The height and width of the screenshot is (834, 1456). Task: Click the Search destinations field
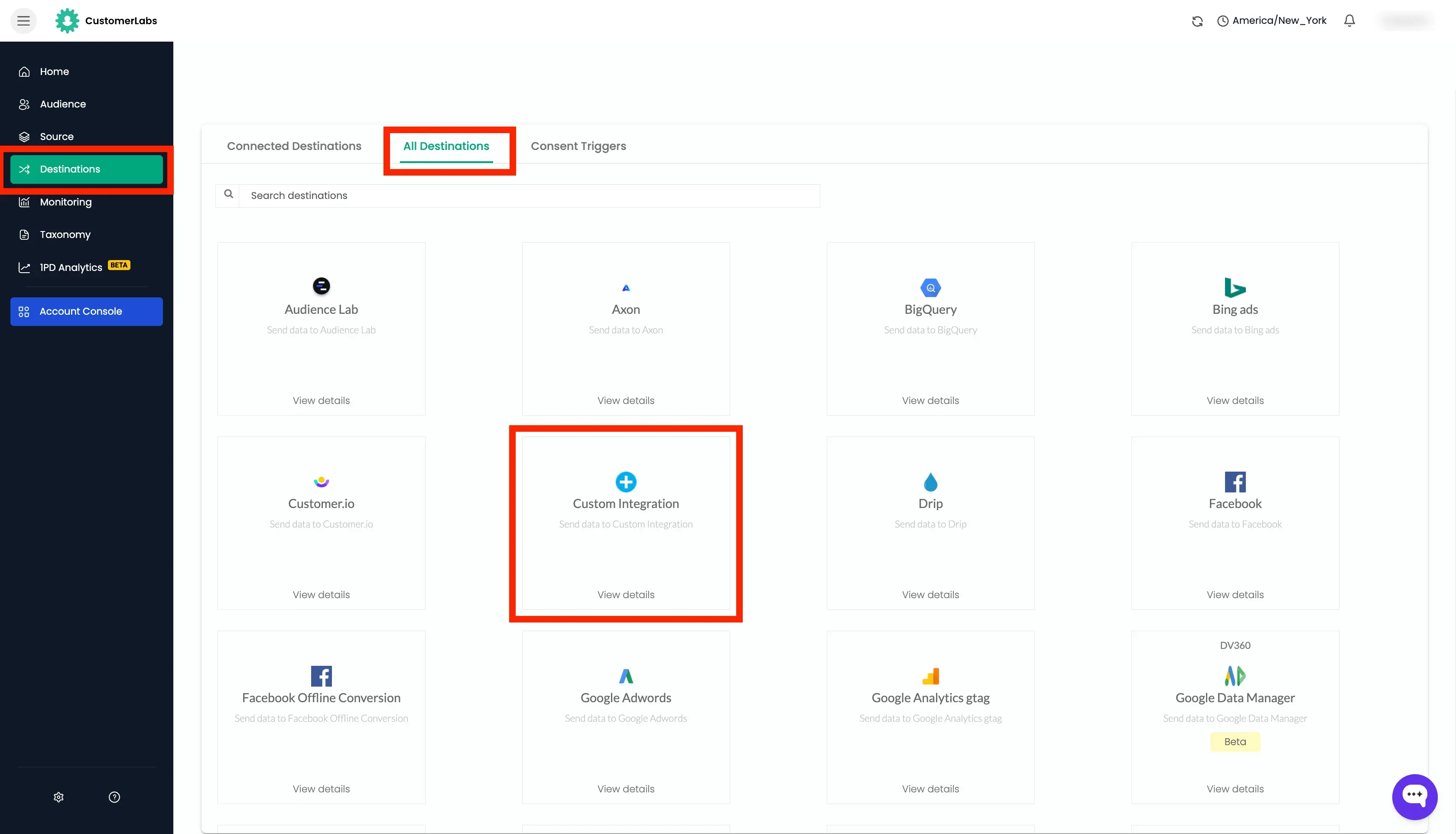point(529,196)
